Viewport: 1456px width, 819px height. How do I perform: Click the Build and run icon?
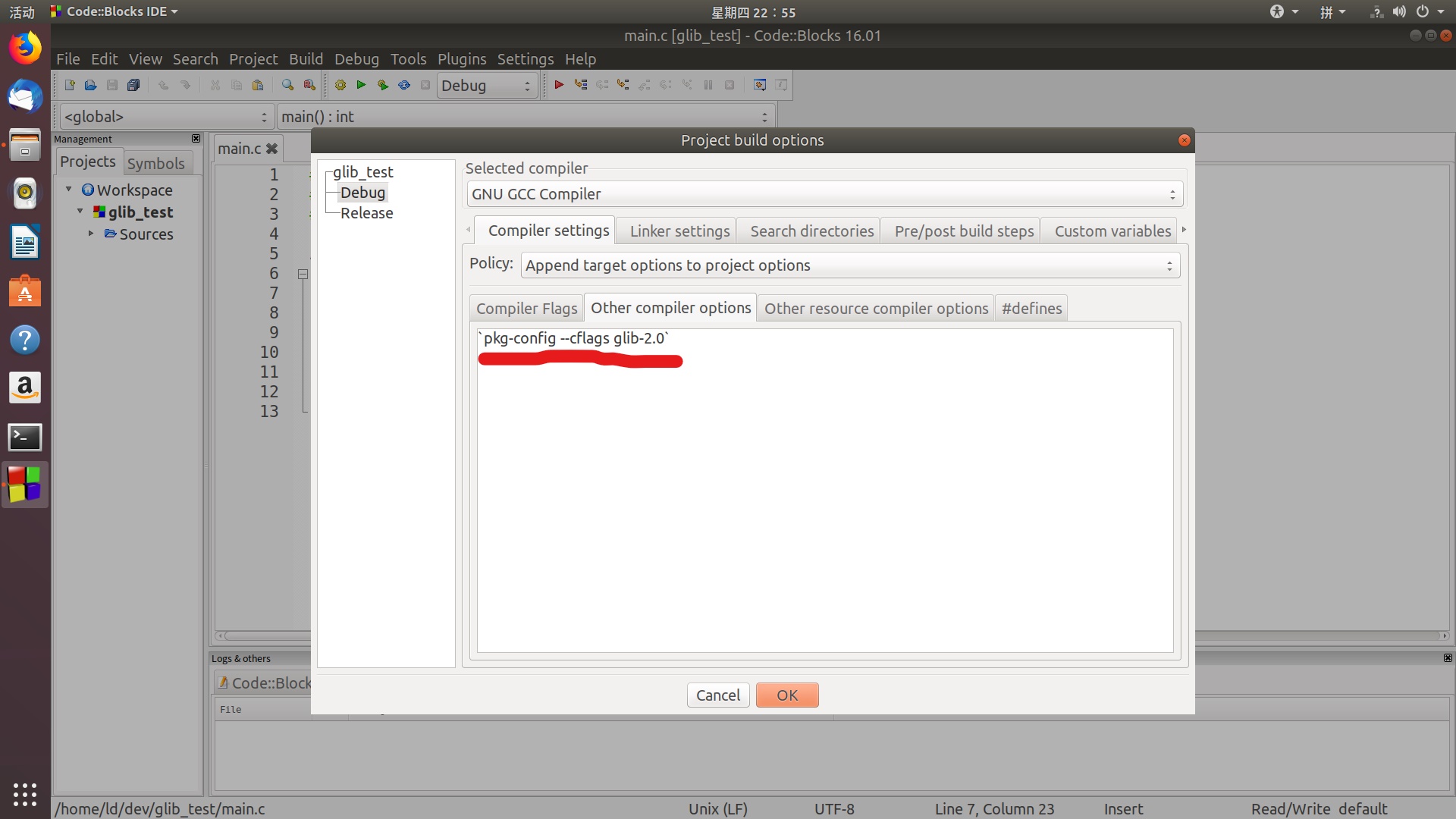pyautogui.click(x=383, y=85)
